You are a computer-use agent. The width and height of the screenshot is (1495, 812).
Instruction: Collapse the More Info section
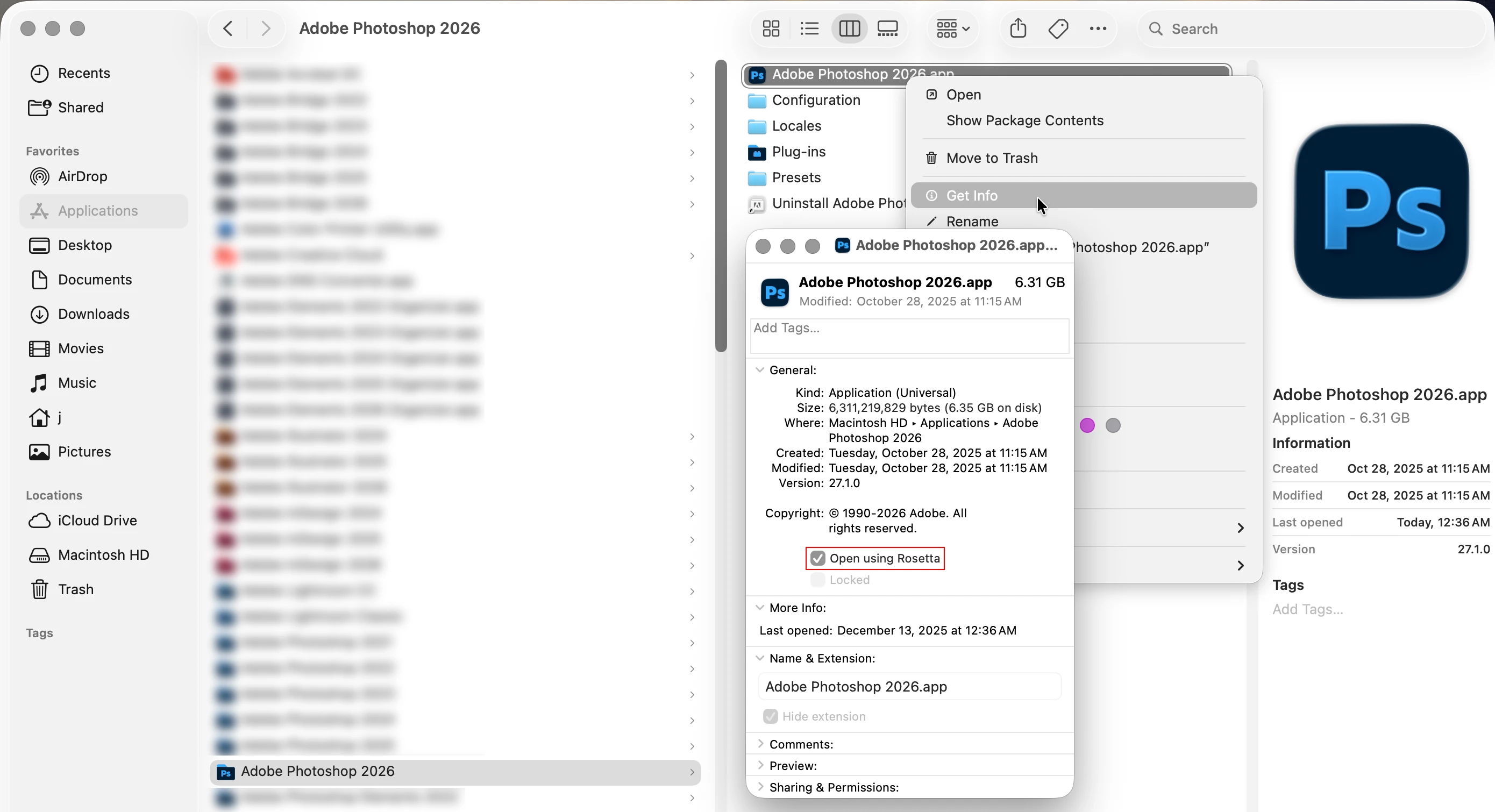coord(760,608)
